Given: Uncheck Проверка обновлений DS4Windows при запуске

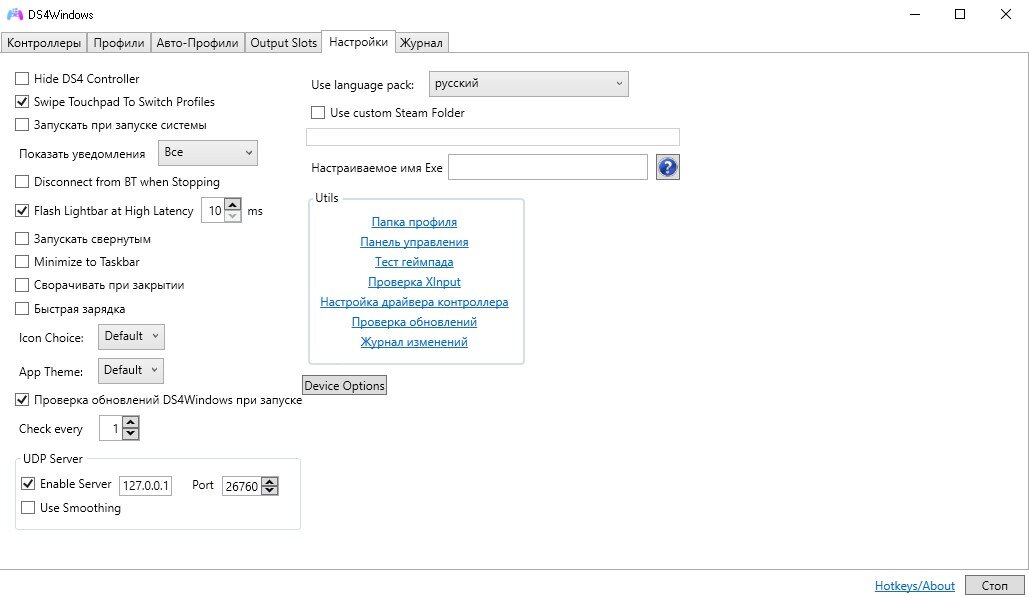Looking at the screenshot, I should [22, 400].
